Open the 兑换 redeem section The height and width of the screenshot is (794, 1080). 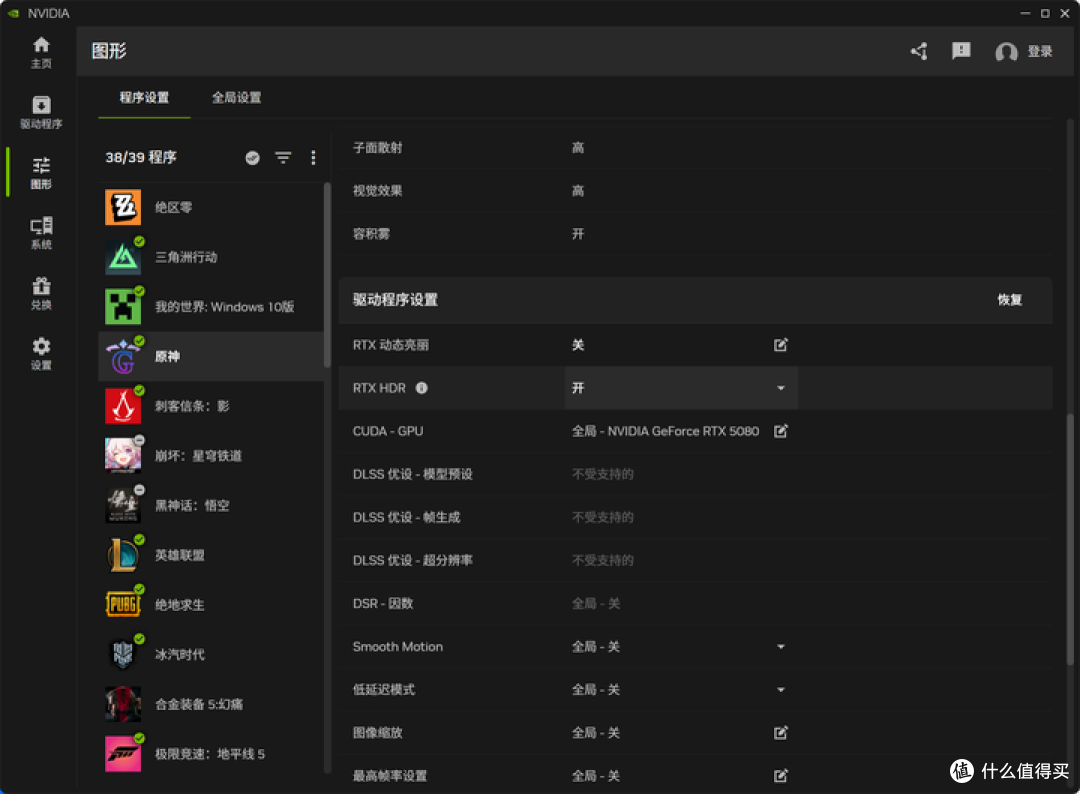(x=41, y=293)
